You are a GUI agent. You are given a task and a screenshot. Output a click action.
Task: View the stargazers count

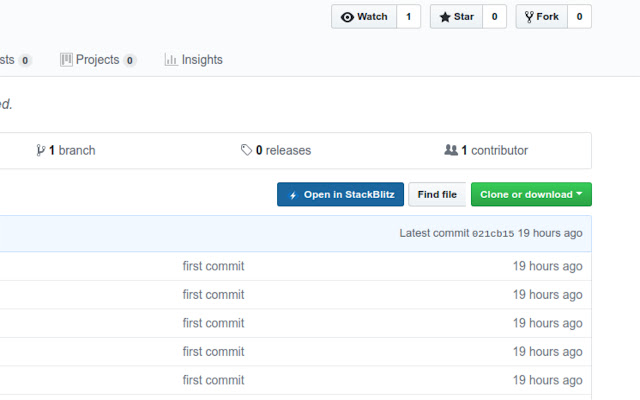(494, 17)
